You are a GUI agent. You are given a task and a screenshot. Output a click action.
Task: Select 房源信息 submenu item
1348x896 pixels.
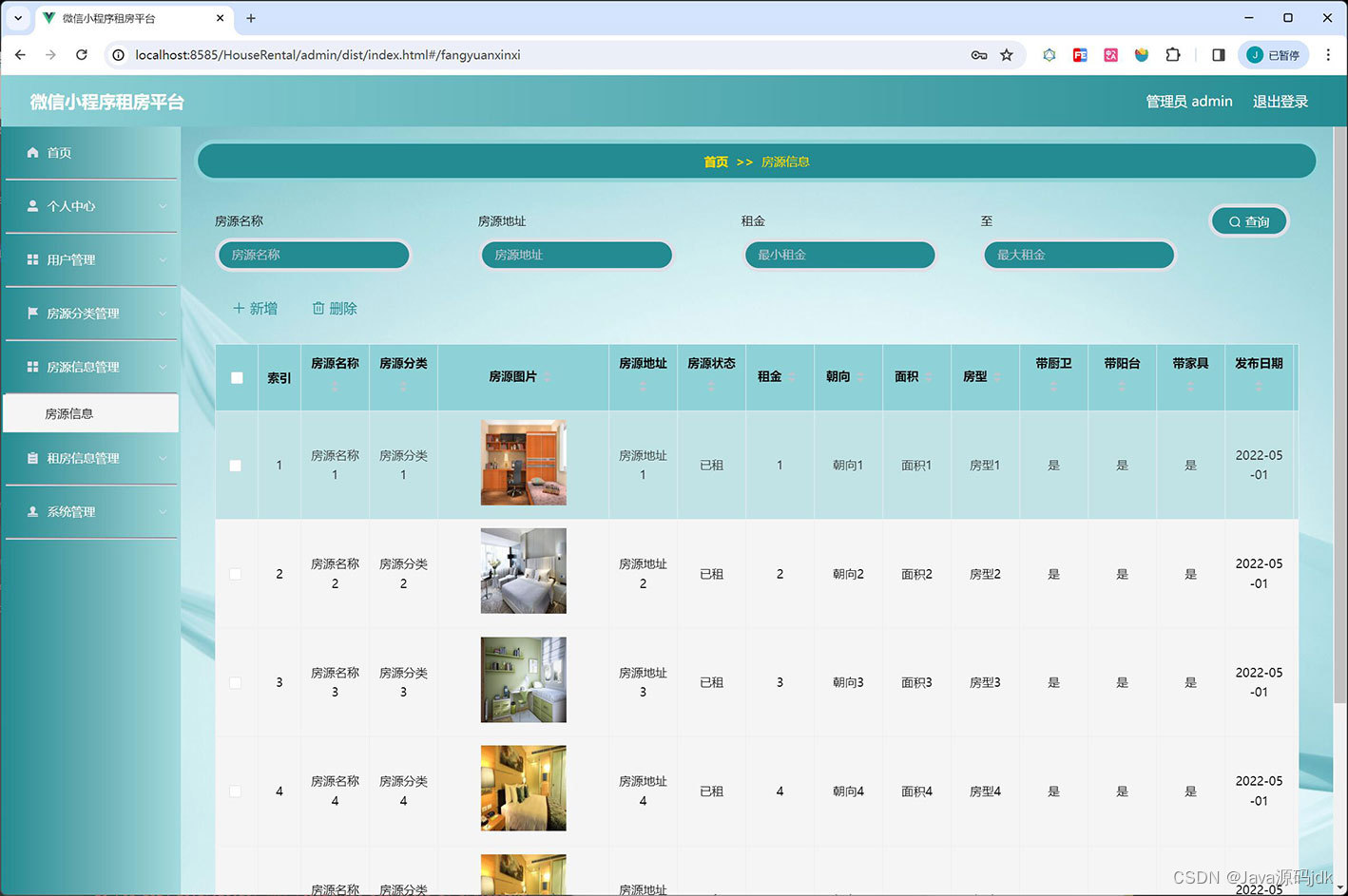(x=90, y=413)
